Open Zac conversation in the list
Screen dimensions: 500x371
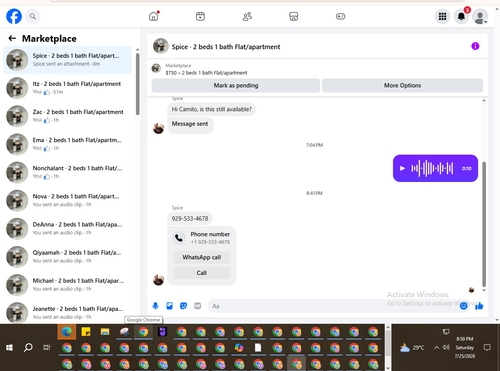coord(67,116)
